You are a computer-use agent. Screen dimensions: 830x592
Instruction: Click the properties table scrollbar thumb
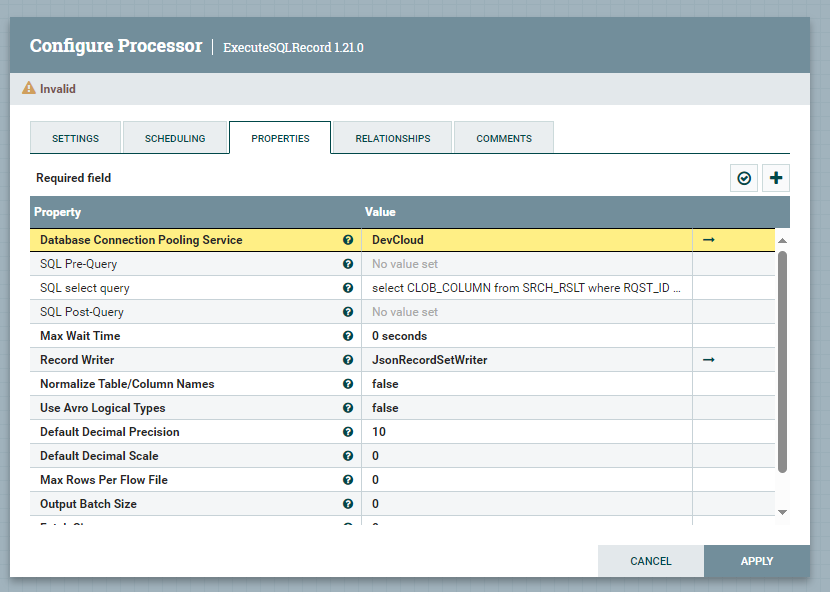click(x=782, y=362)
